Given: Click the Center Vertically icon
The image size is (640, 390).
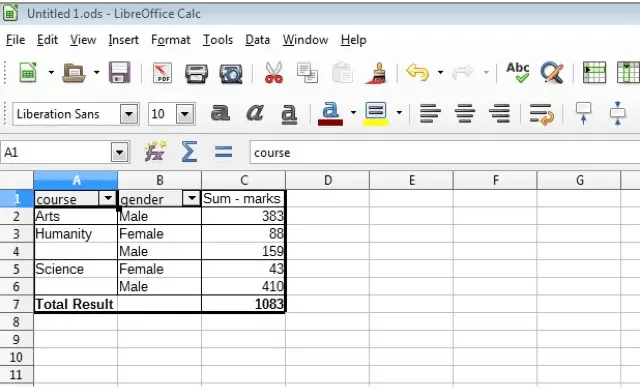Looking at the screenshot, I should click(618, 113).
